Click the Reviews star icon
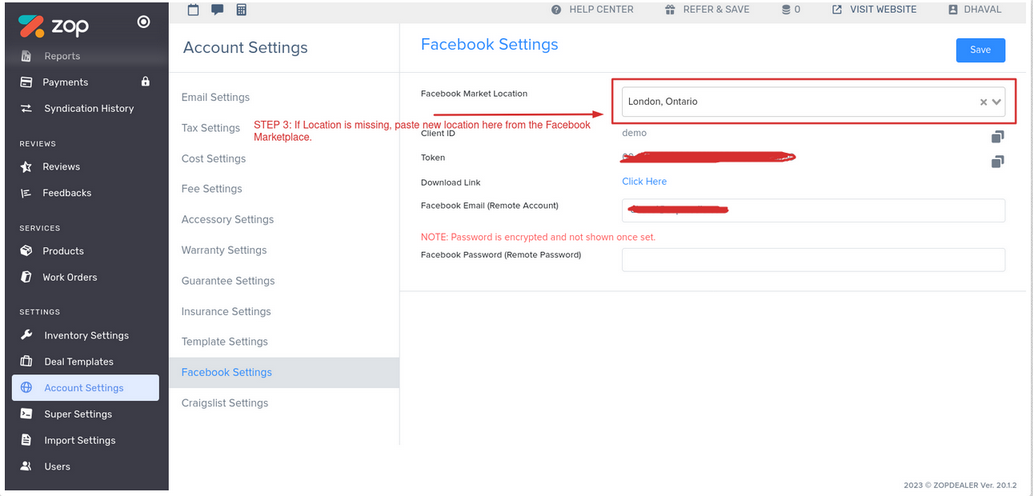The image size is (1033, 496). coord(26,167)
